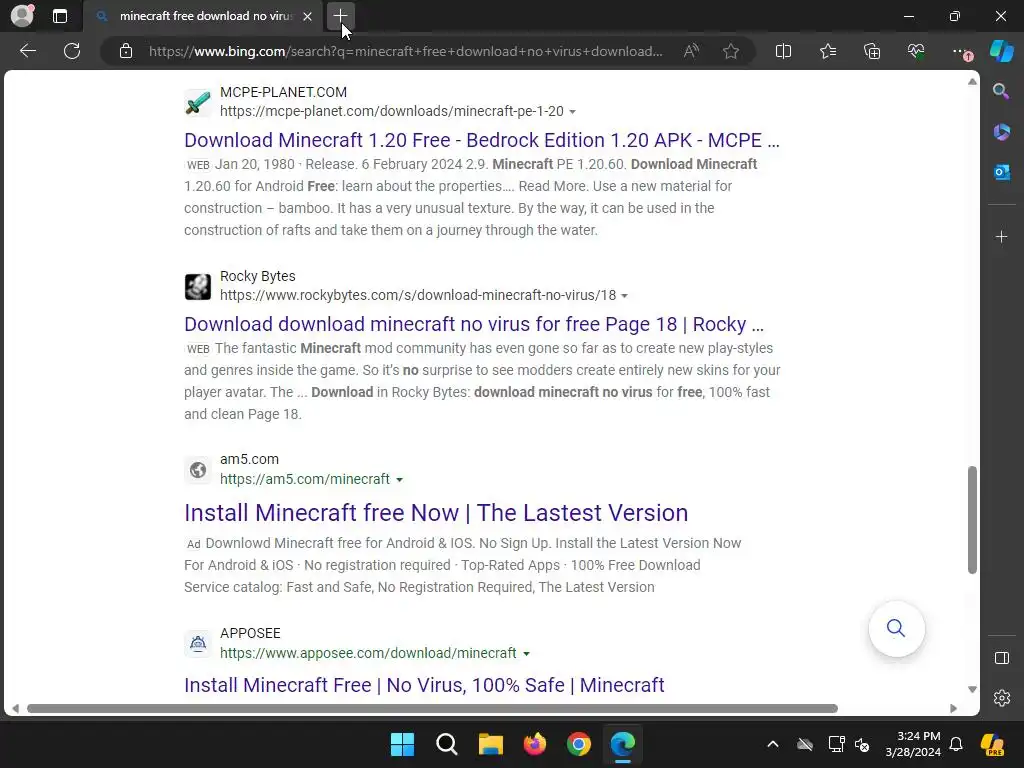Toggle the sidebar panel layout icon
1024x768 pixels.
point(1001,658)
